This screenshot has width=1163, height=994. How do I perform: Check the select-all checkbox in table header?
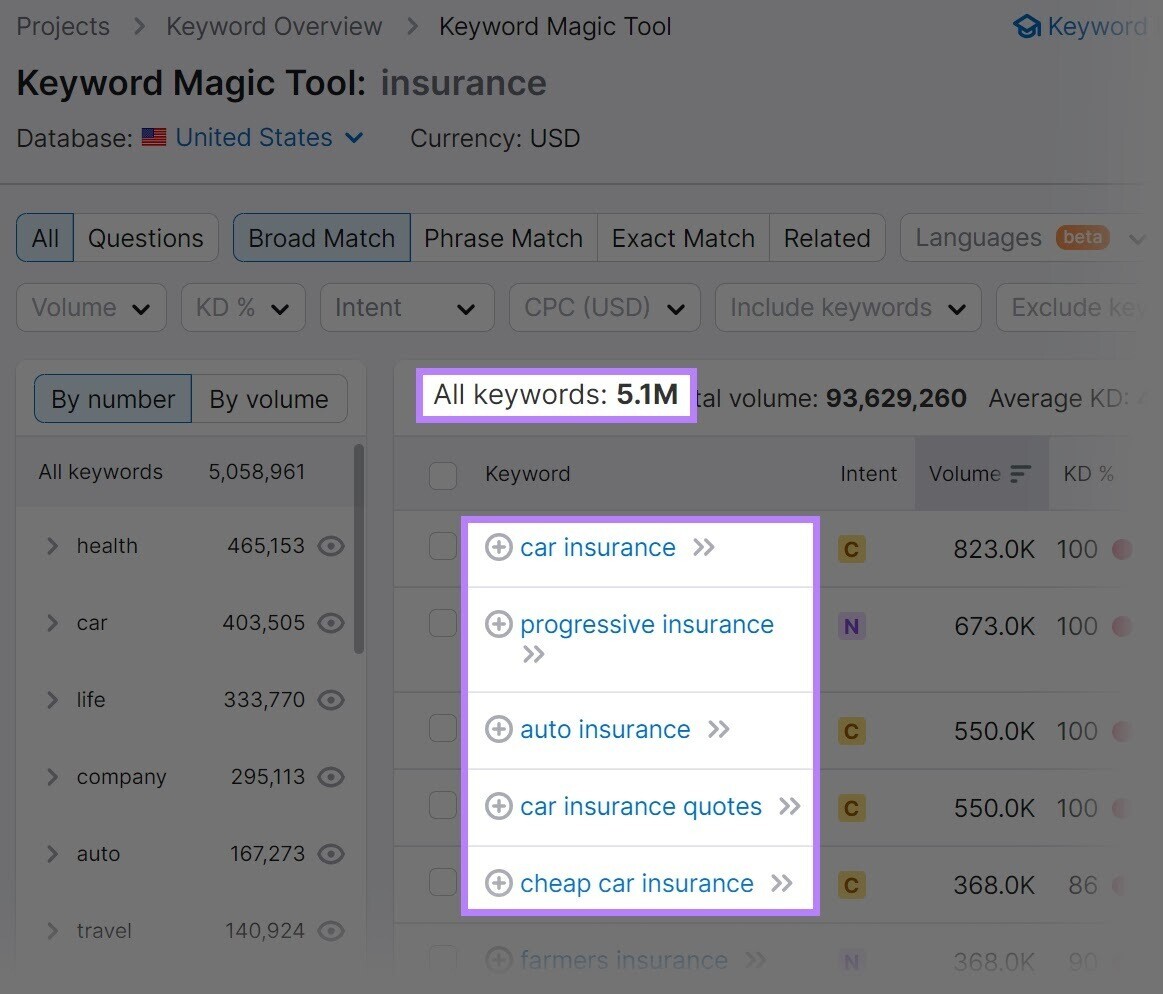coord(443,475)
